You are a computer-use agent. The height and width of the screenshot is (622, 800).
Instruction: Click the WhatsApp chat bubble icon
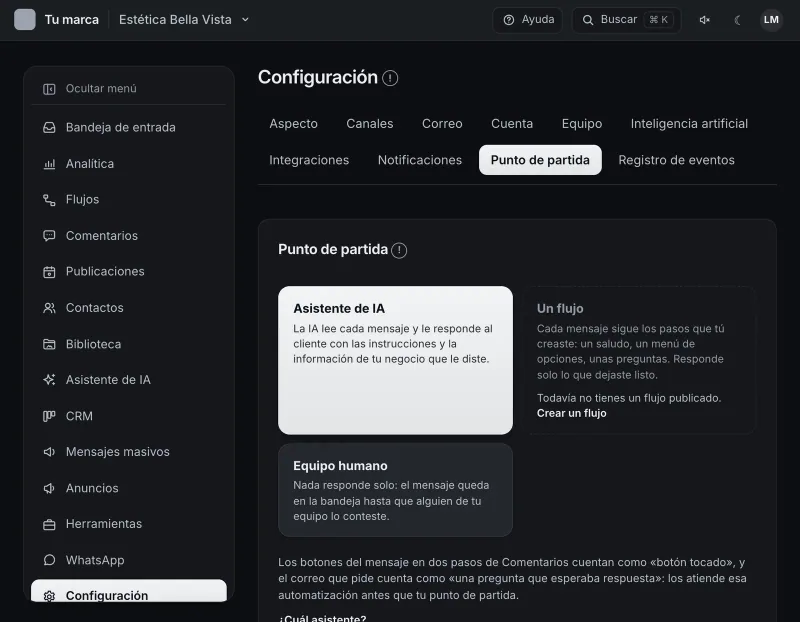click(49, 560)
